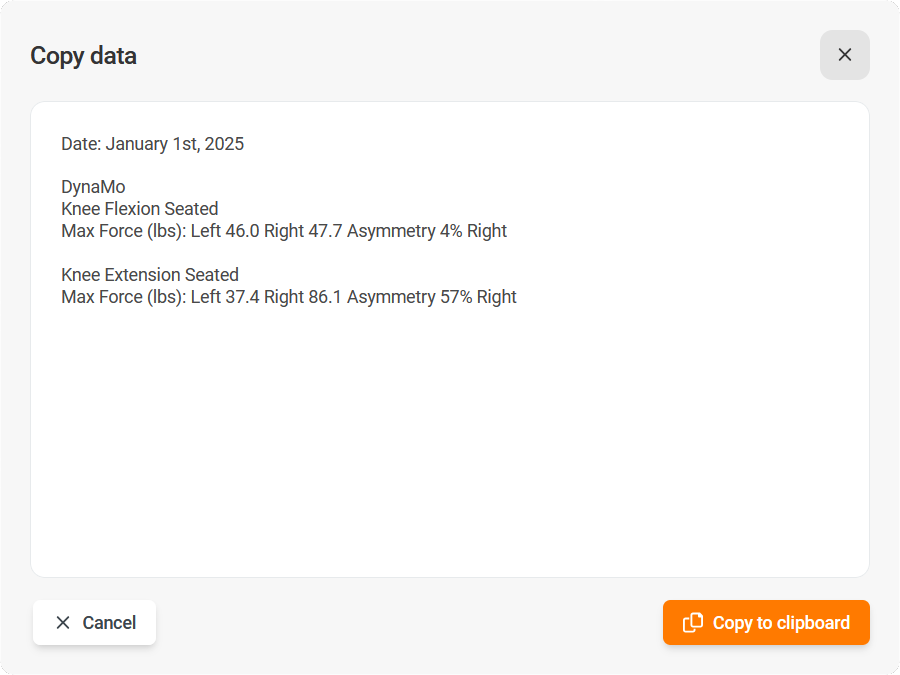Select the line reading Date: January 1st, 2025

click(152, 143)
